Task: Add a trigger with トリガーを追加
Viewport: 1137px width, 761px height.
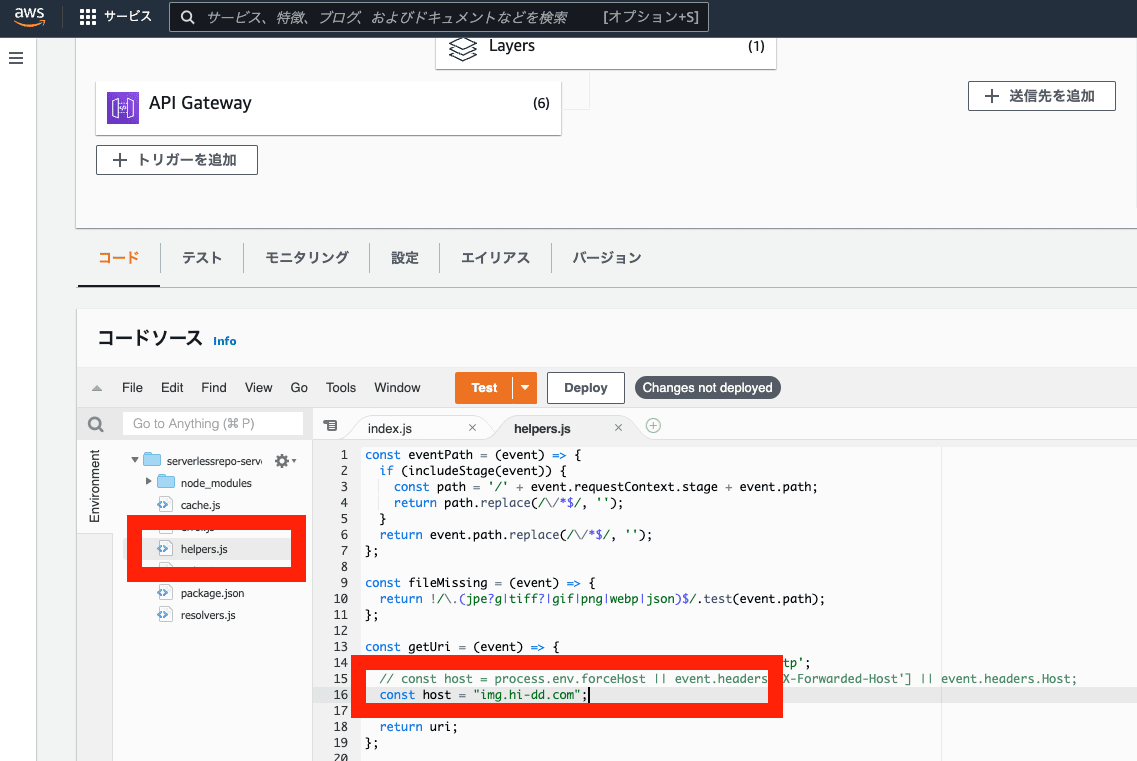Action: click(x=176, y=160)
